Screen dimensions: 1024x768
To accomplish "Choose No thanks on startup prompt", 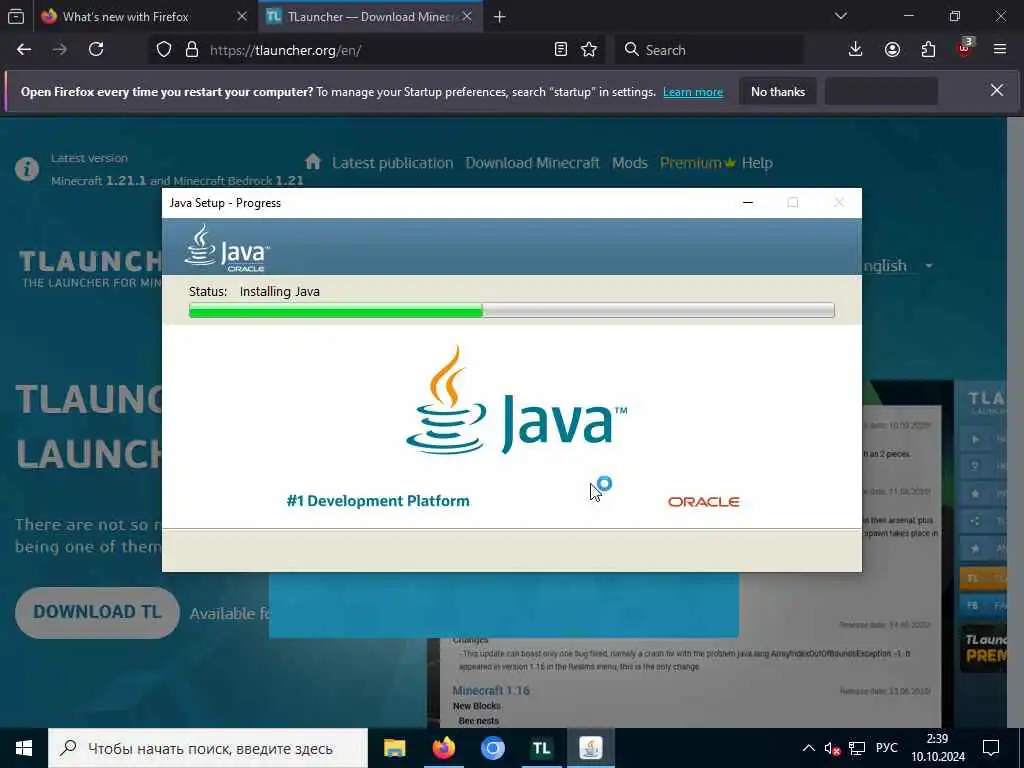I will [x=778, y=91].
